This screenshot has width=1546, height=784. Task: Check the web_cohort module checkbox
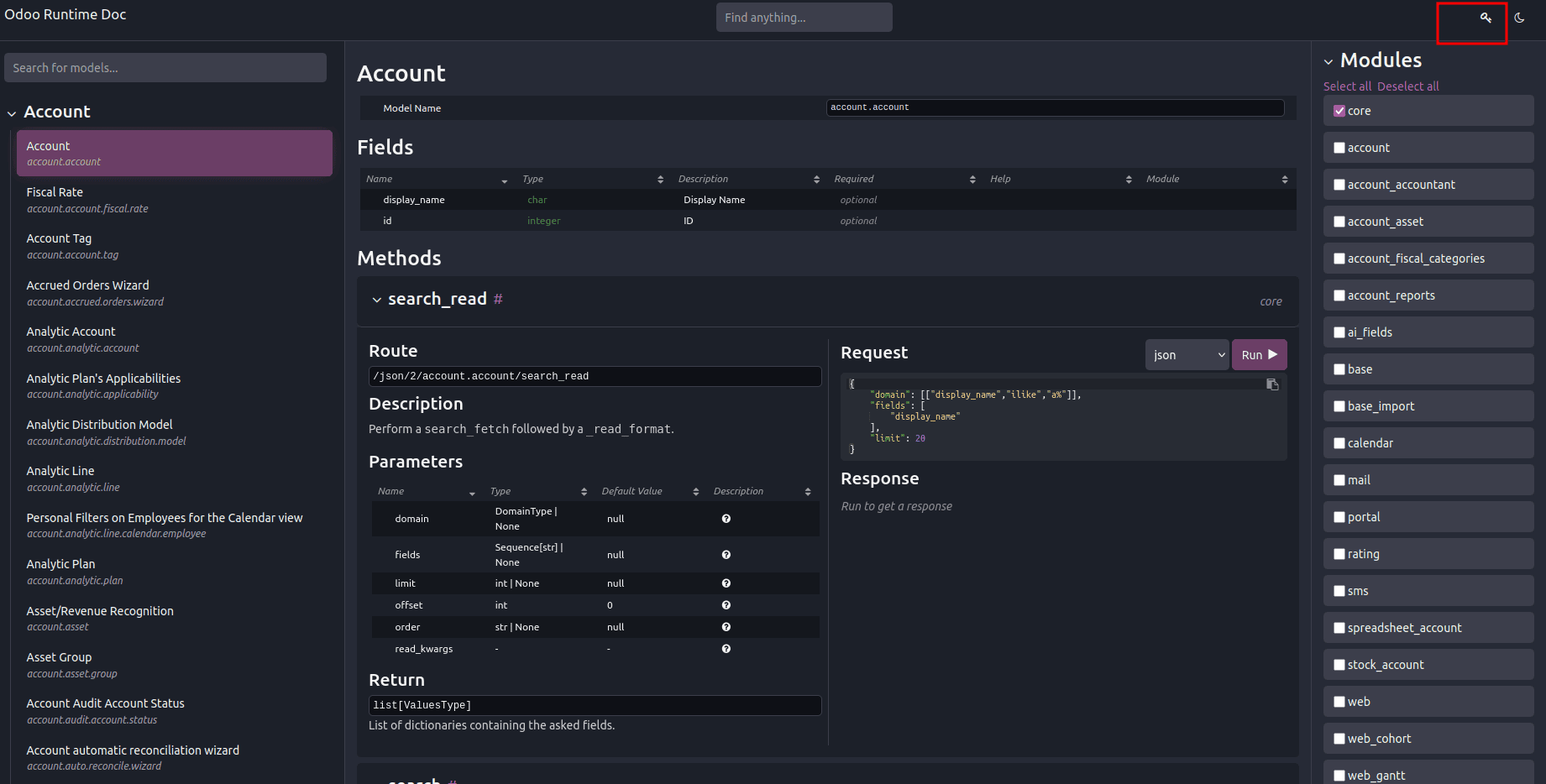(1339, 739)
